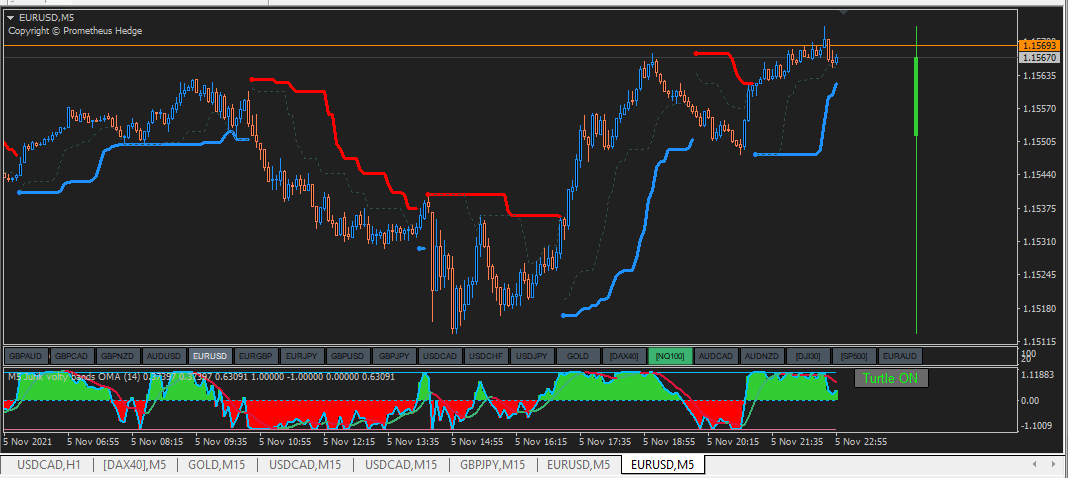Image resolution: width=1068 pixels, height=478 pixels.
Task: Click the 1.15310 price scale value
Action: click(x=1039, y=242)
